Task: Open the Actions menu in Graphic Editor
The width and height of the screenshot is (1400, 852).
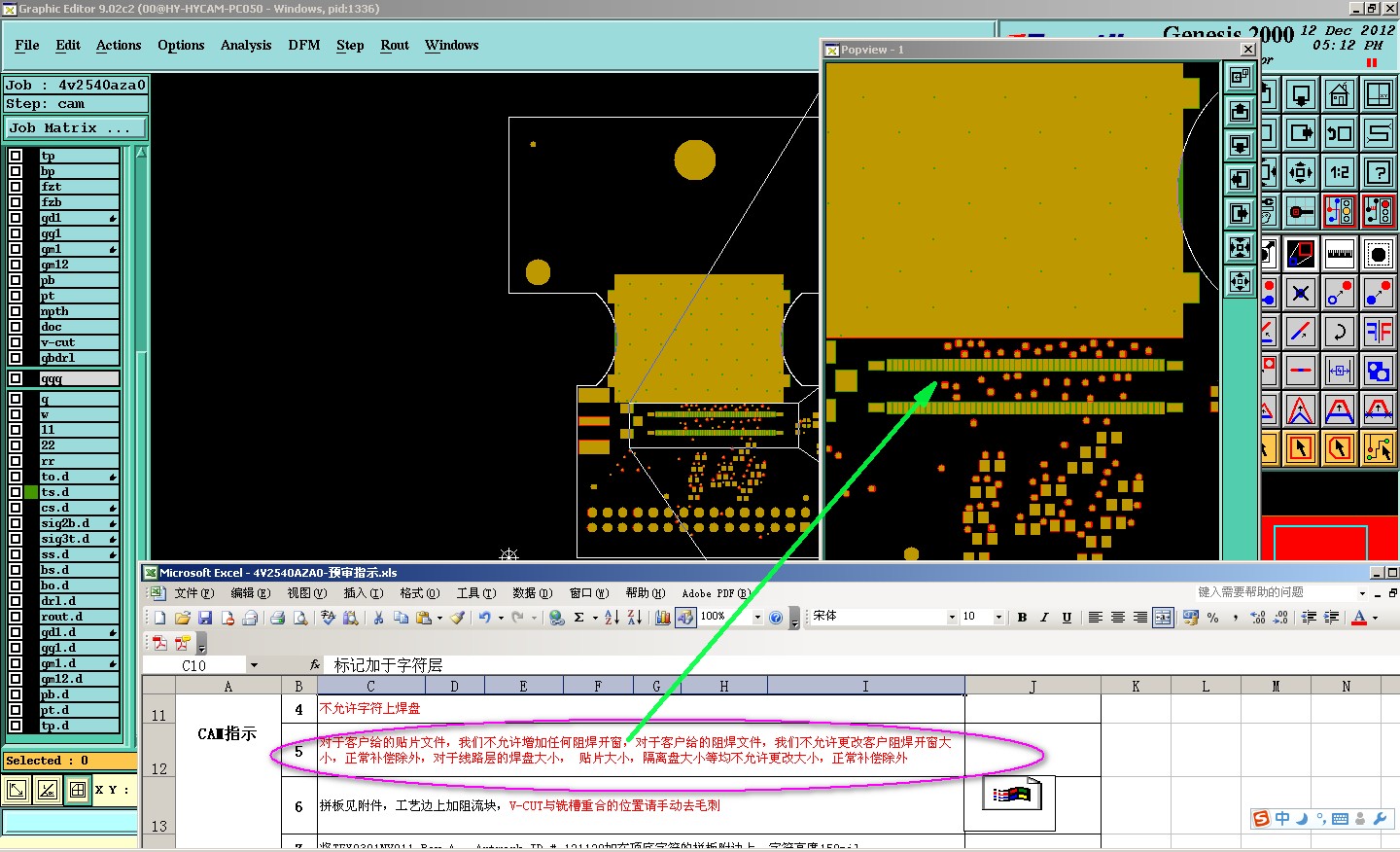Action: (119, 46)
